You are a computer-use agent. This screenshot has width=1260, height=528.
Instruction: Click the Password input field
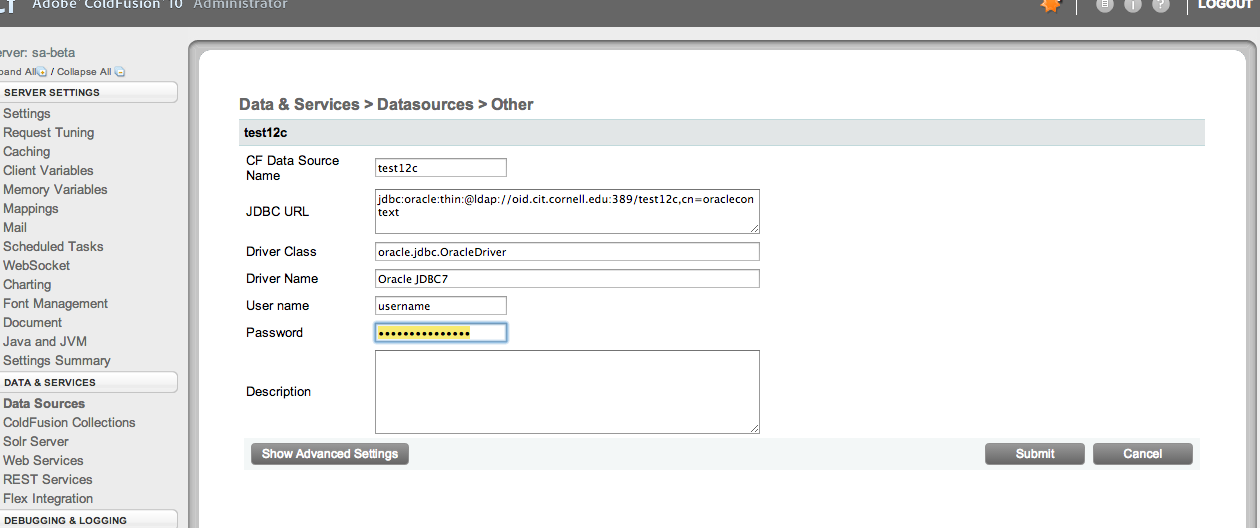click(x=441, y=333)
